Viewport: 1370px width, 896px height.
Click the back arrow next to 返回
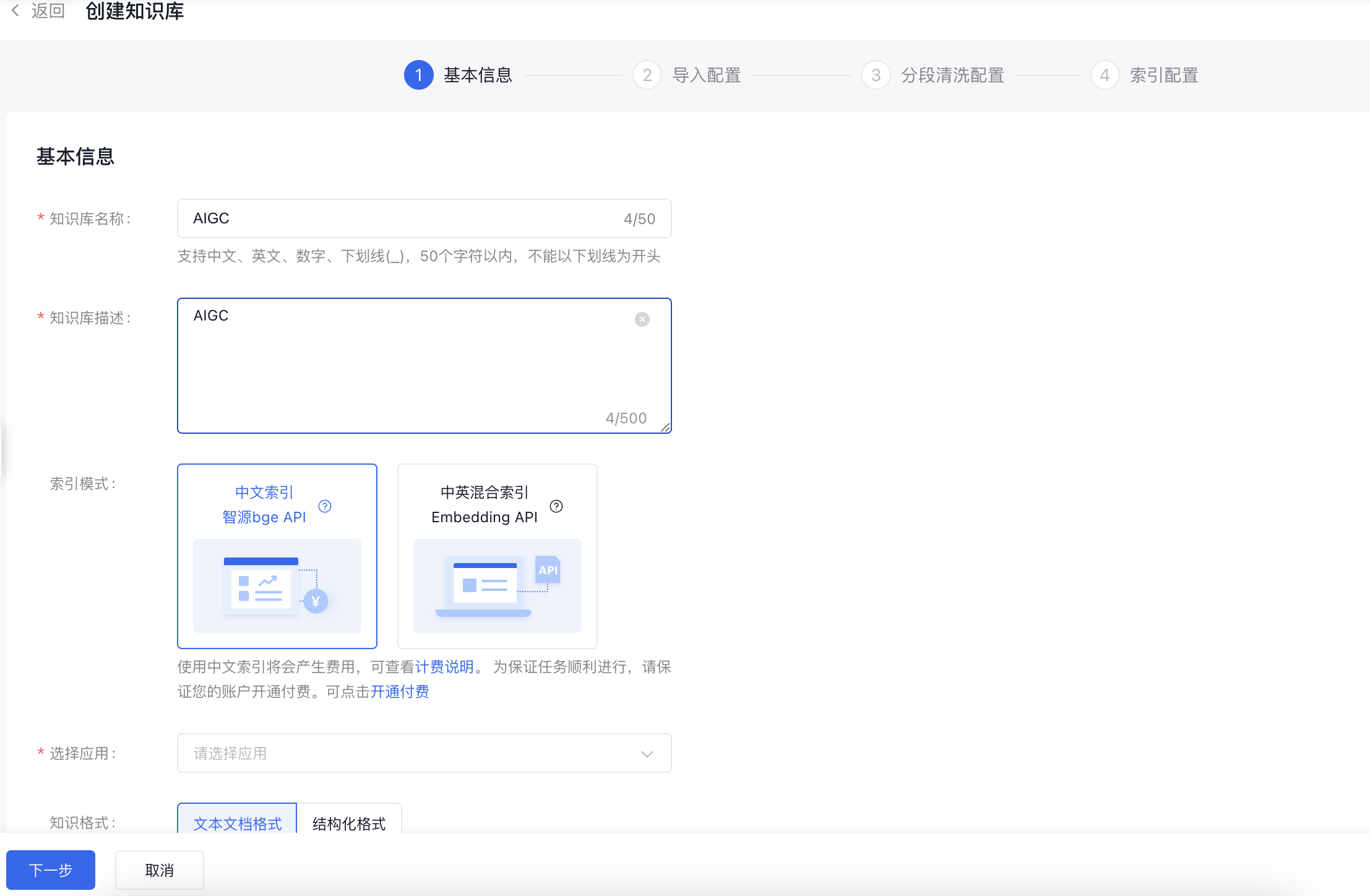point(15,11)
